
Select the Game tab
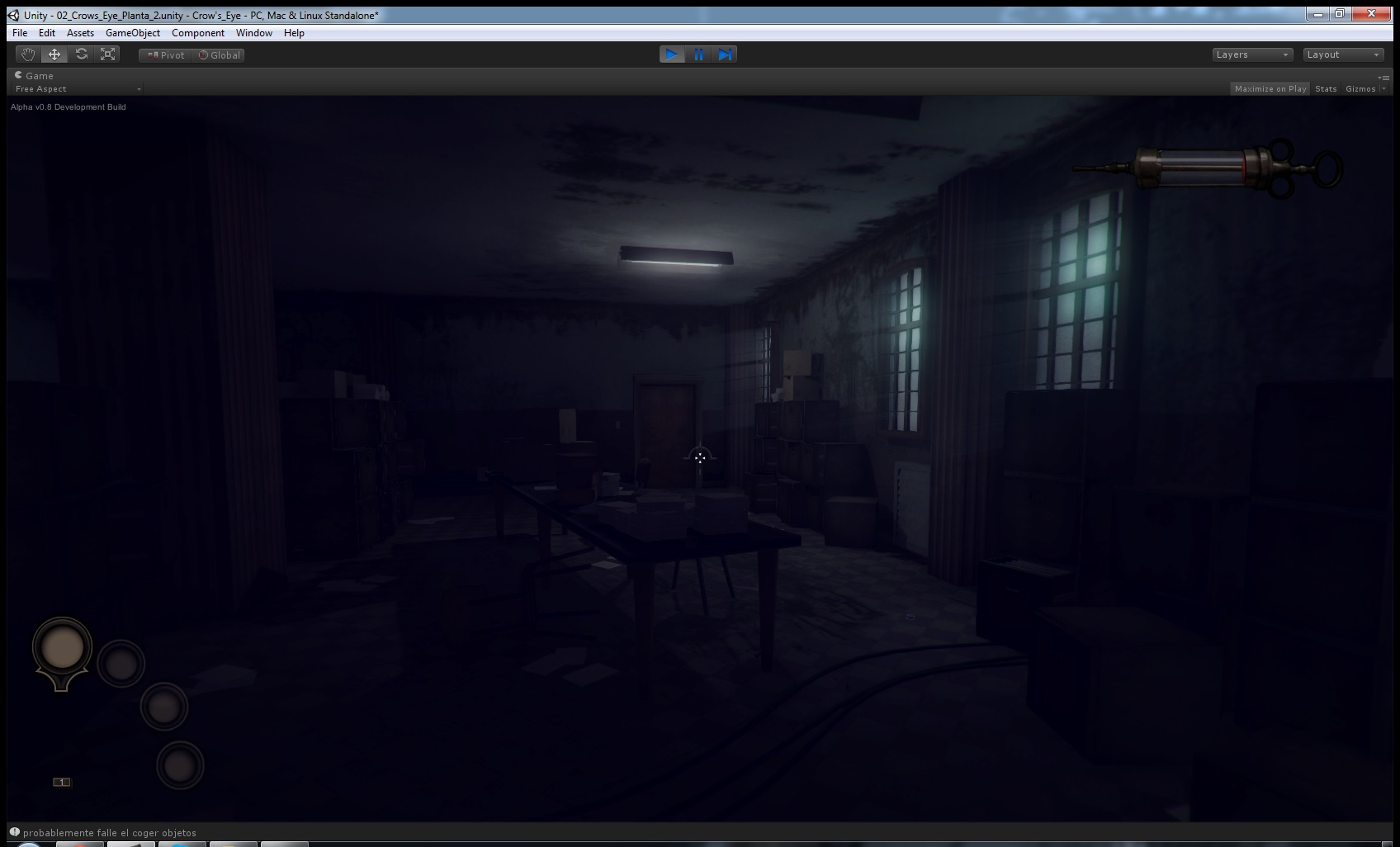pyautogui.click(x=34, y=76)
